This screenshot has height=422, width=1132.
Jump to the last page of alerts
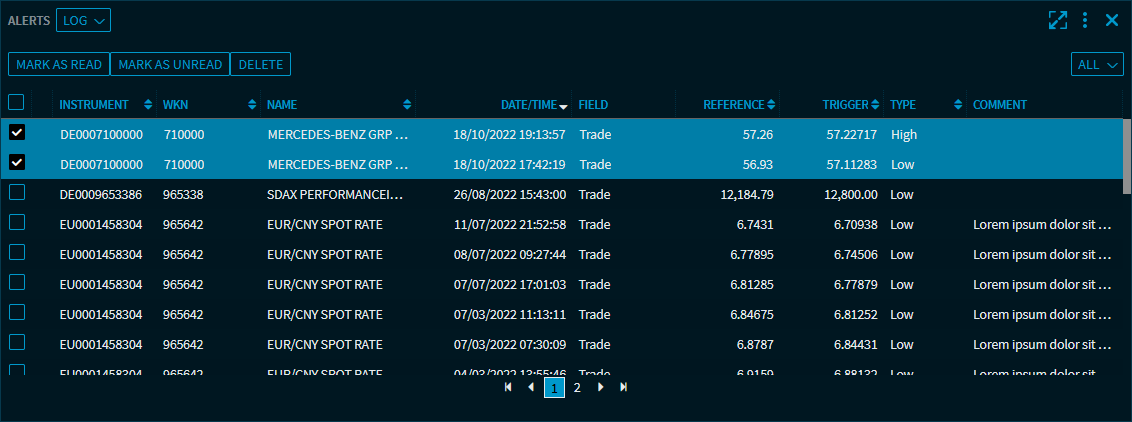[624, 387]
